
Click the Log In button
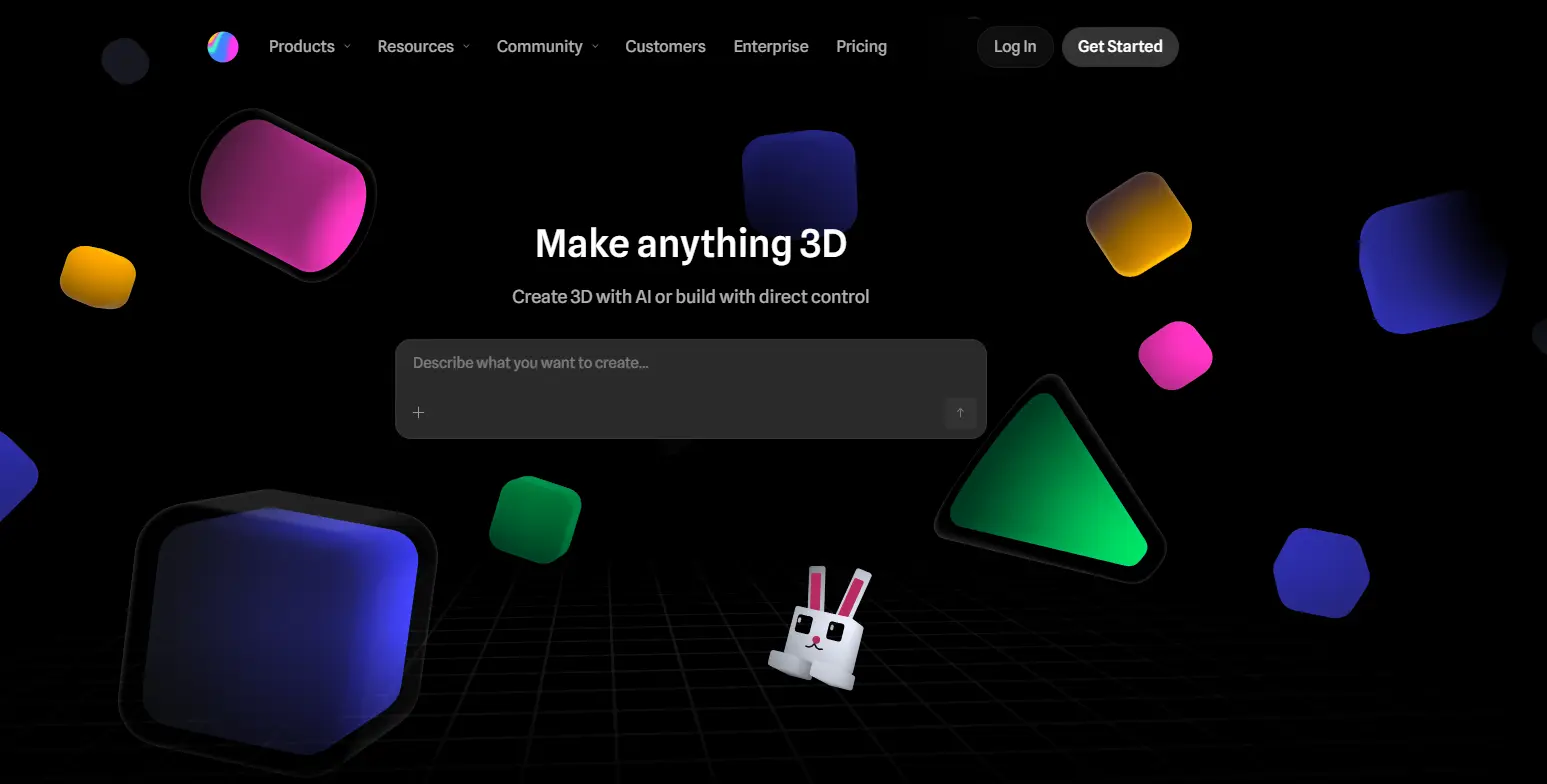pyautogui.click(x=1015, y=47)
